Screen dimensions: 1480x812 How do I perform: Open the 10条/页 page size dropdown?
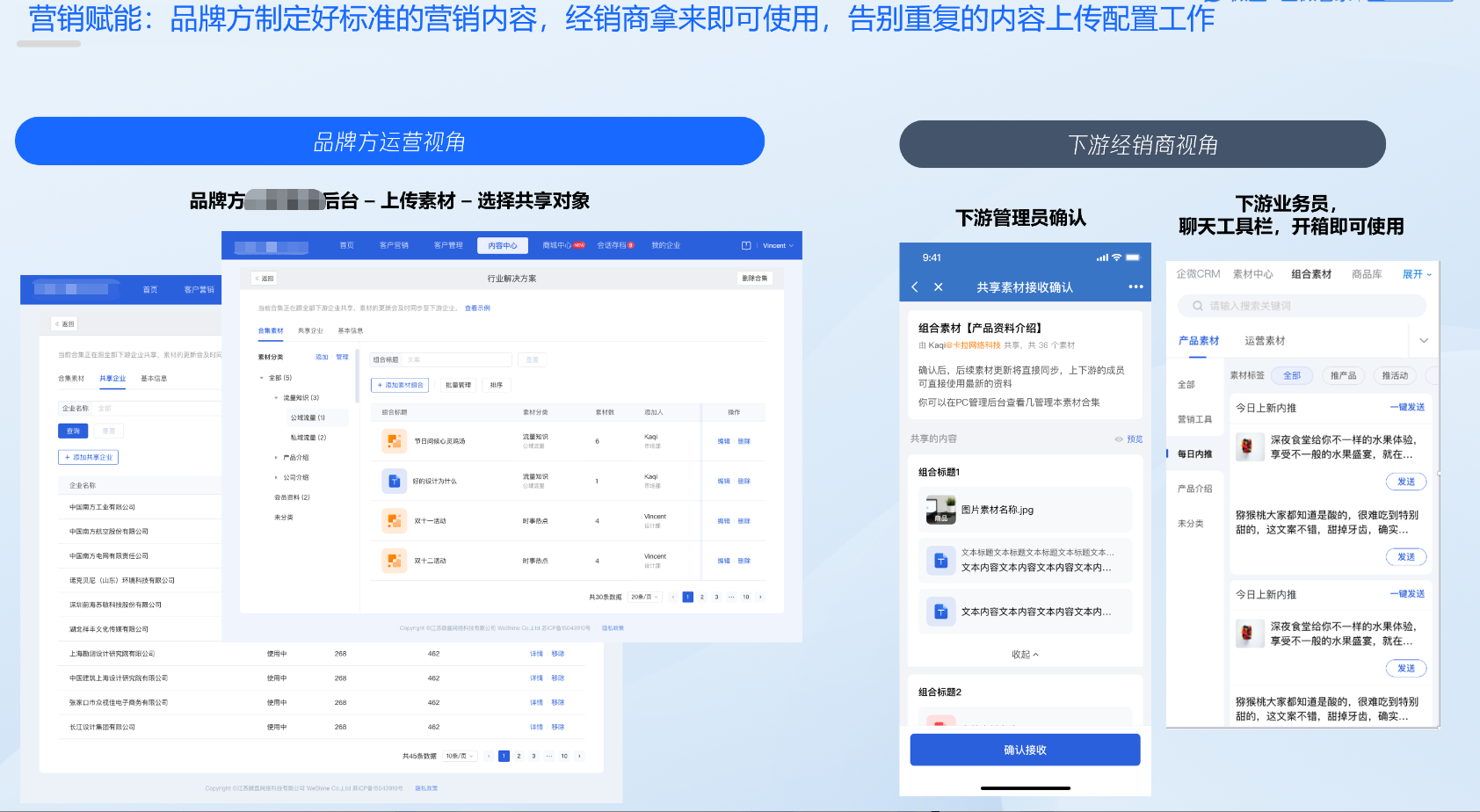click(x=460, y=756)
